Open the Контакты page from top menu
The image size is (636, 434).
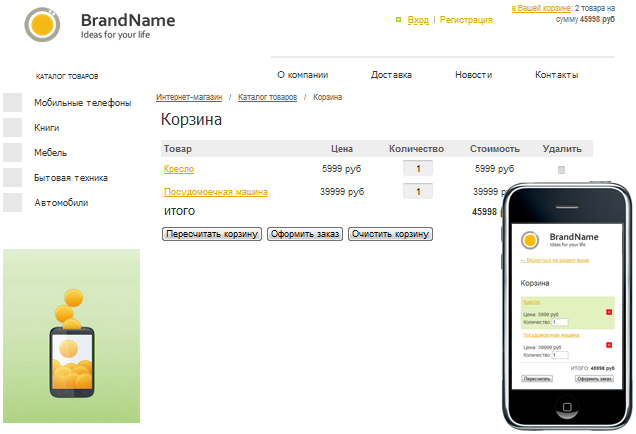[556, 75]
